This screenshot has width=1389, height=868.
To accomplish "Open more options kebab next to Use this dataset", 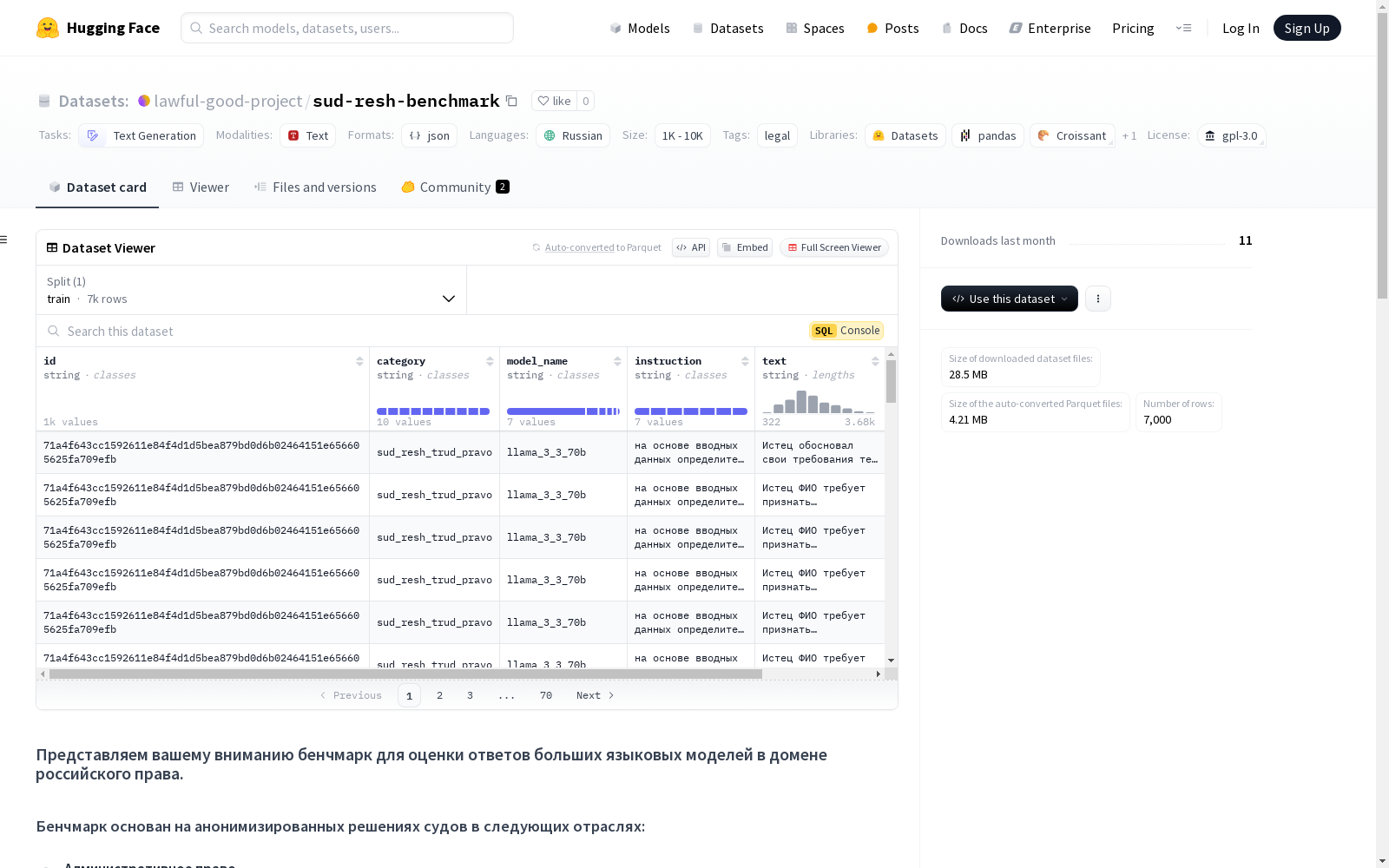I will point(1098,299).
